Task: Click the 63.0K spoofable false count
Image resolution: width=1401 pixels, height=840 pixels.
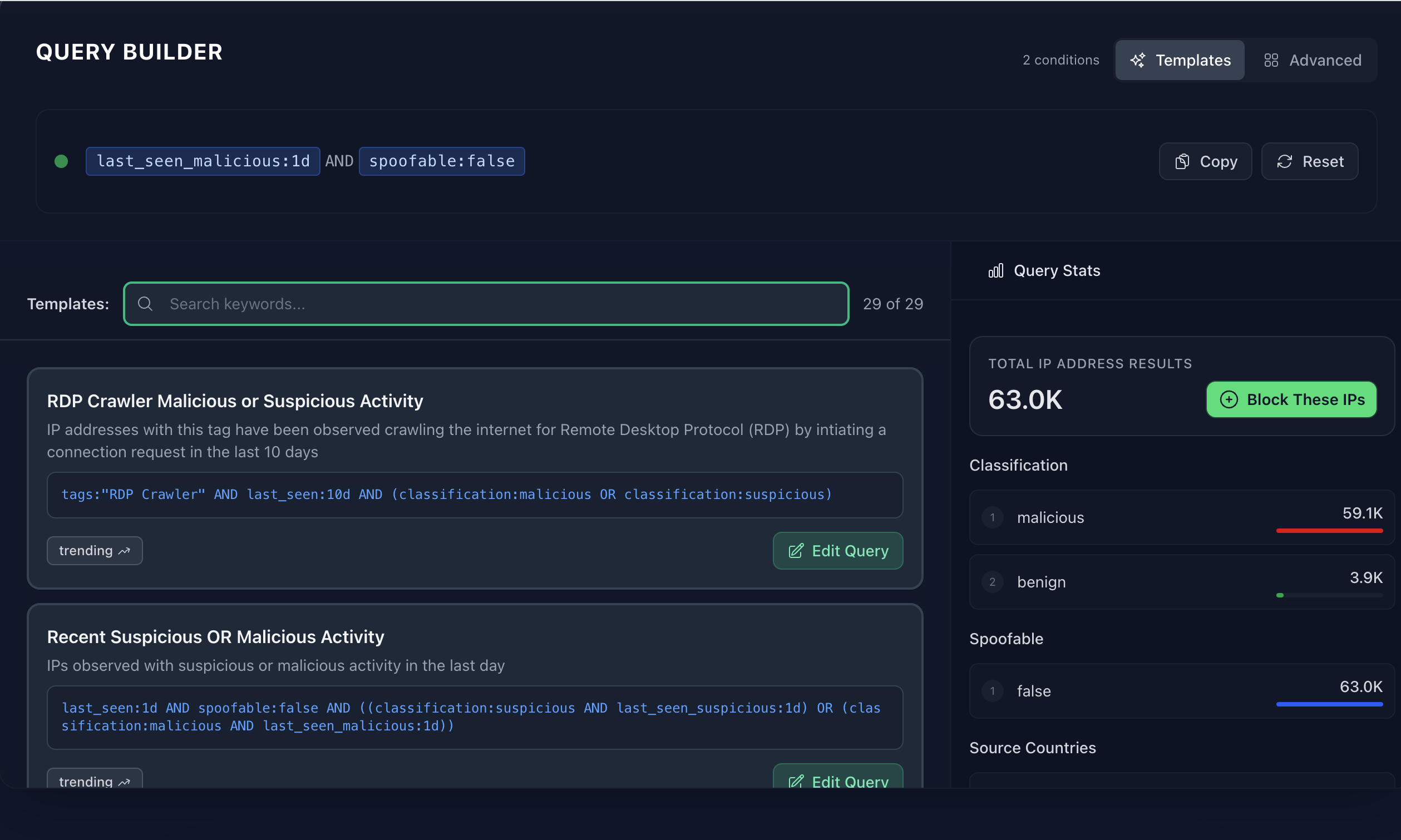Action: pos(1361,686)
